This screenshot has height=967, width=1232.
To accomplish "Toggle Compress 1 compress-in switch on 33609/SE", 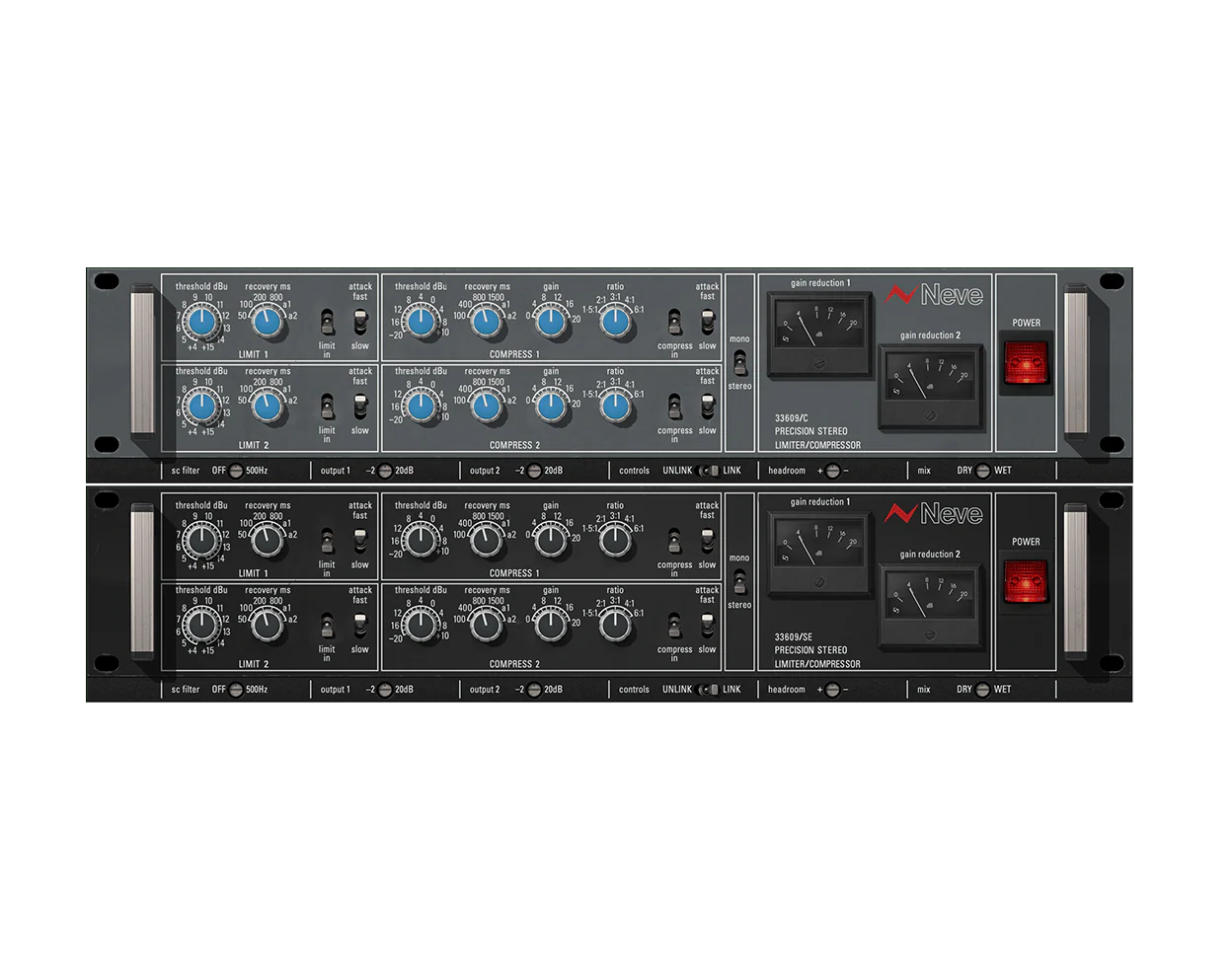I will (674, 541).
